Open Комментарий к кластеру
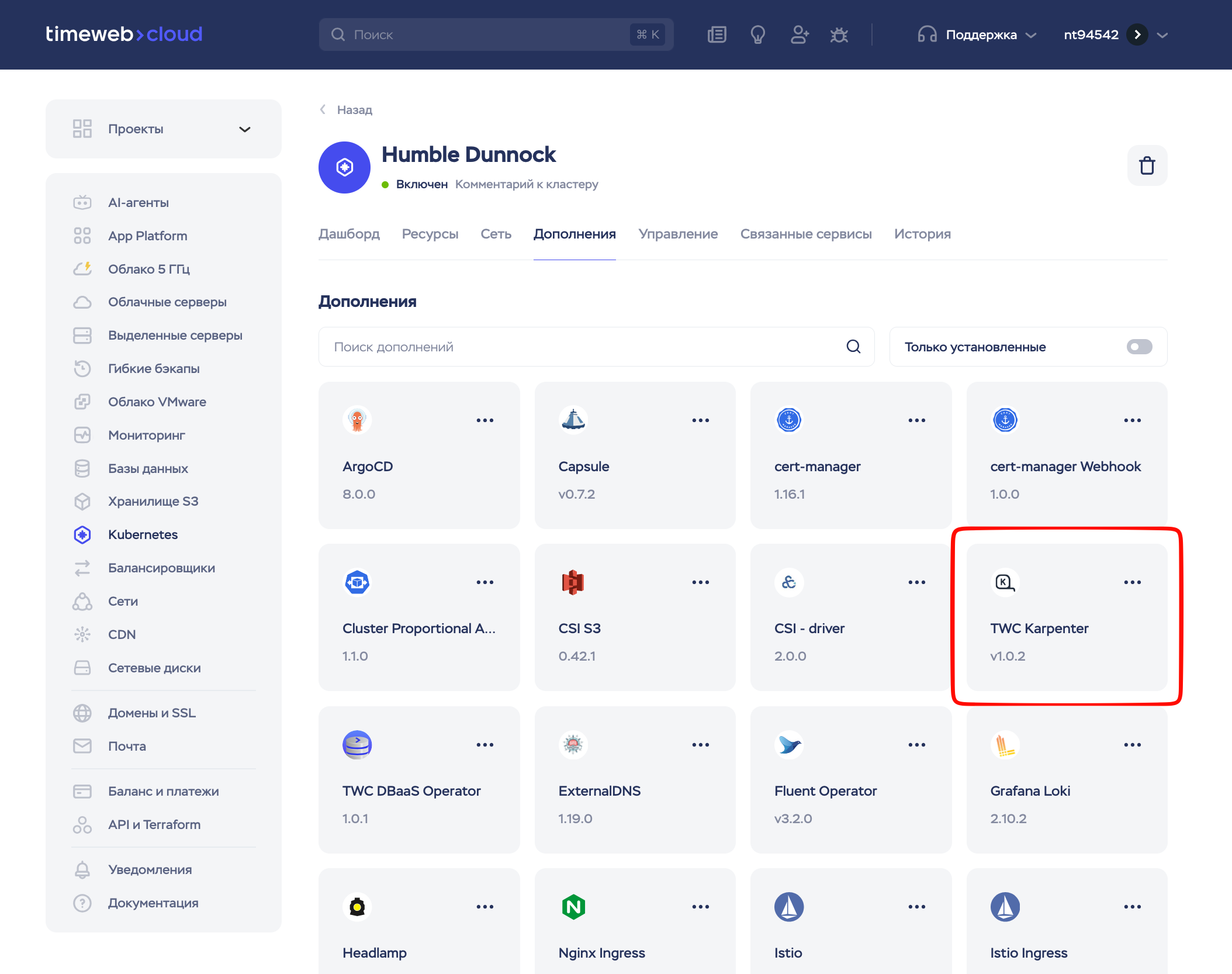The image size is (1232, 974). [527, 184]
